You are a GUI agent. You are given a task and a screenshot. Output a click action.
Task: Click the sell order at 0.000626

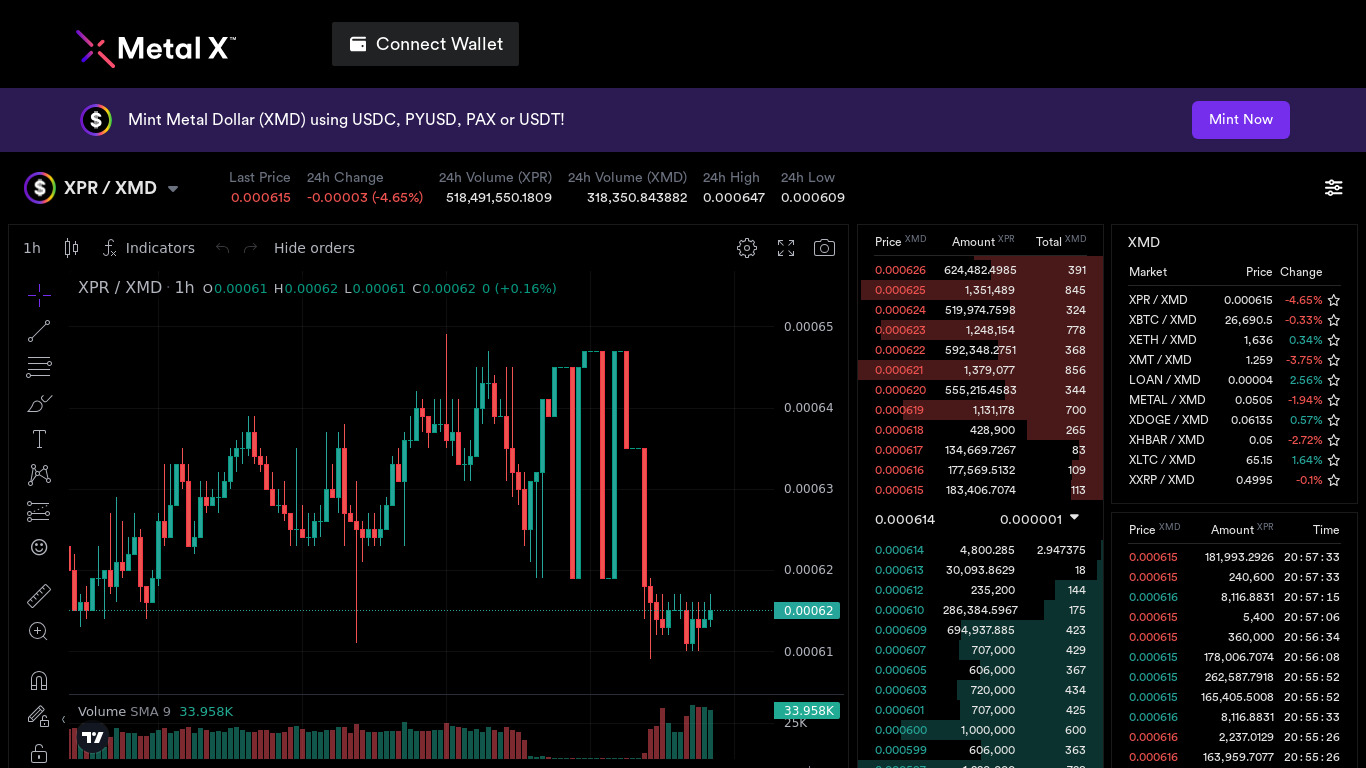coord(980,270)
